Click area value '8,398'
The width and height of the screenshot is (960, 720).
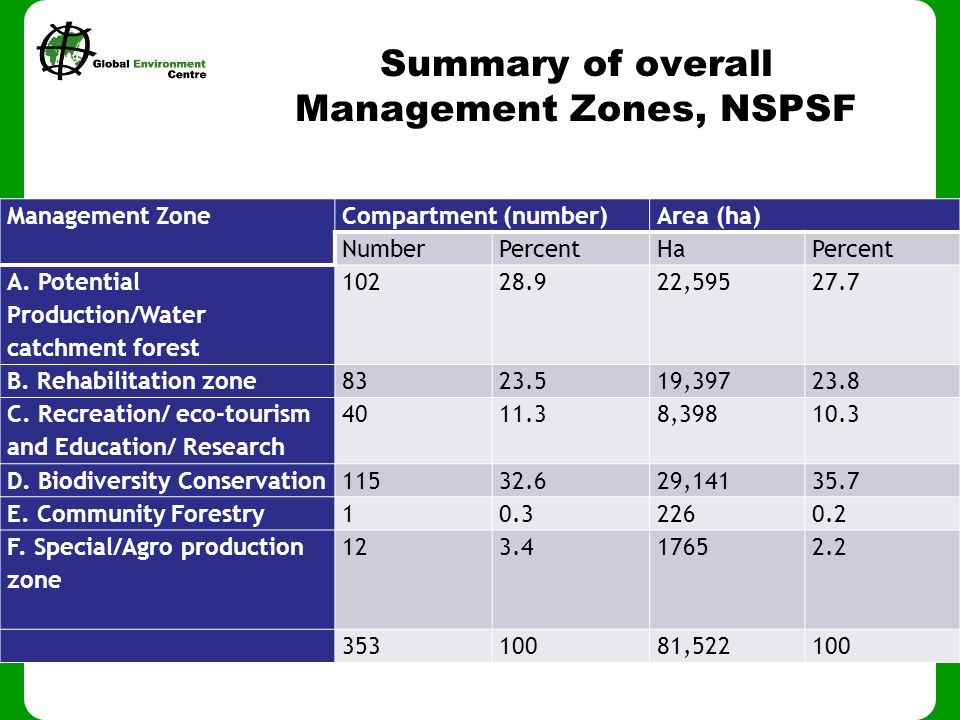click(x=687, y=414)
